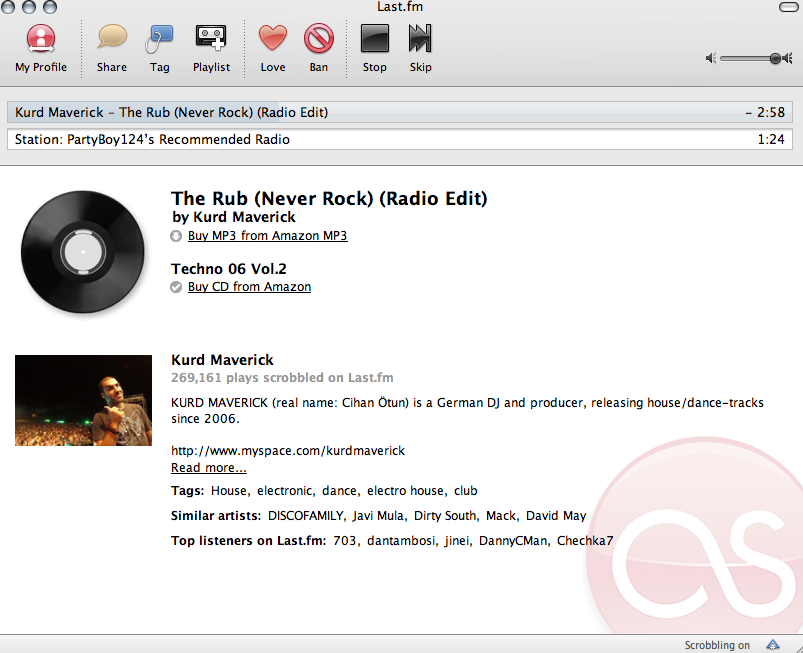This screenshot has width=803, height=653.
Task: Open similar artist Javi Mula
Action: pos(378,516)
